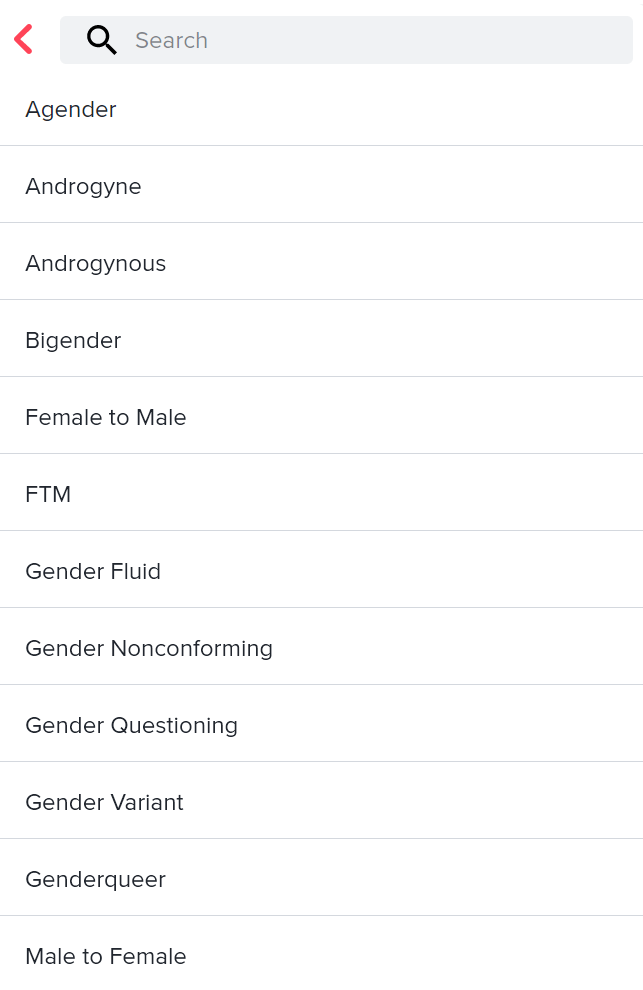Tap the first gender option, Agender
643x990 pixels.
(71, 110)
